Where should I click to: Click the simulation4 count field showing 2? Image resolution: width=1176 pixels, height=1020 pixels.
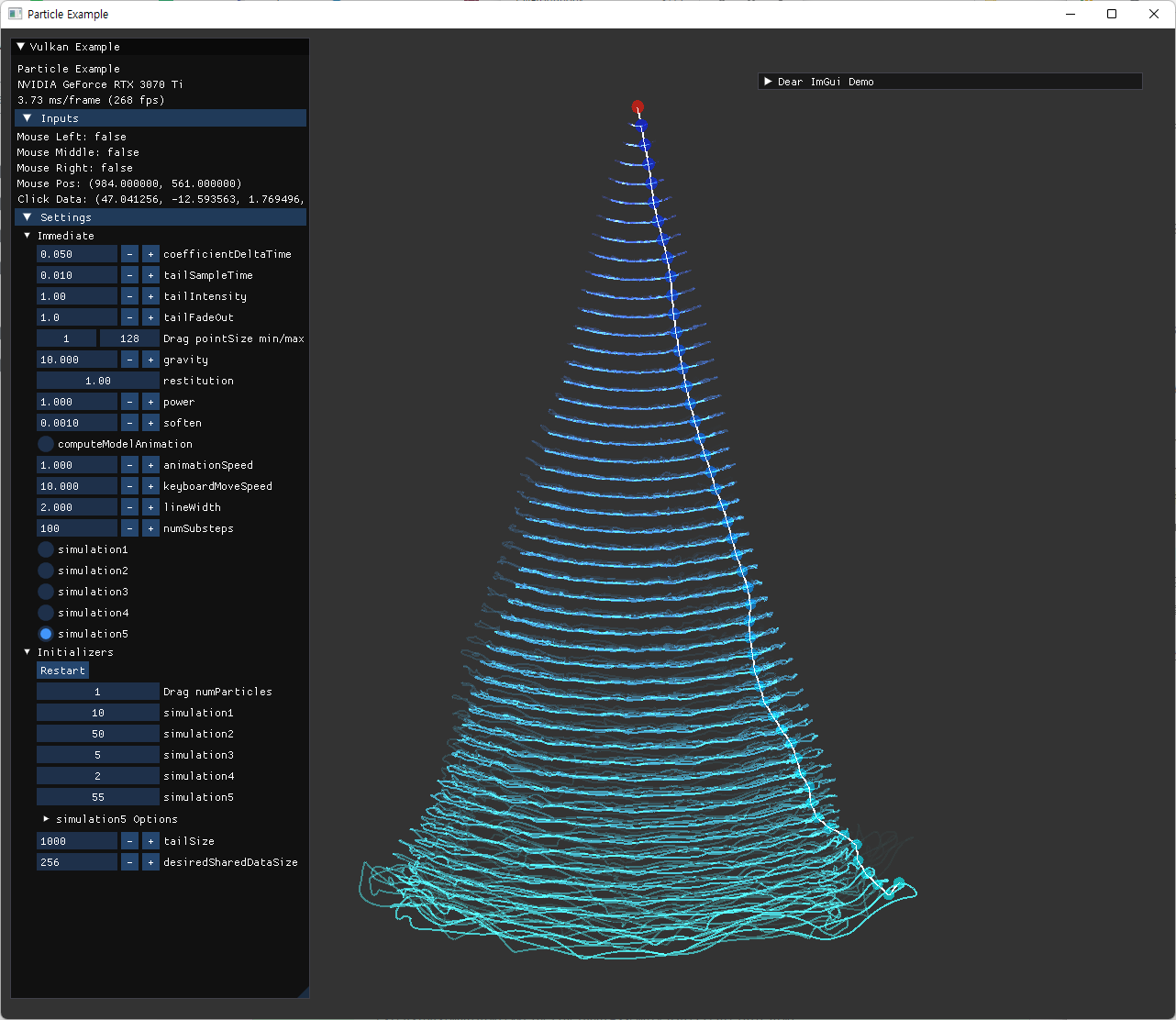(x=98, y=776)
